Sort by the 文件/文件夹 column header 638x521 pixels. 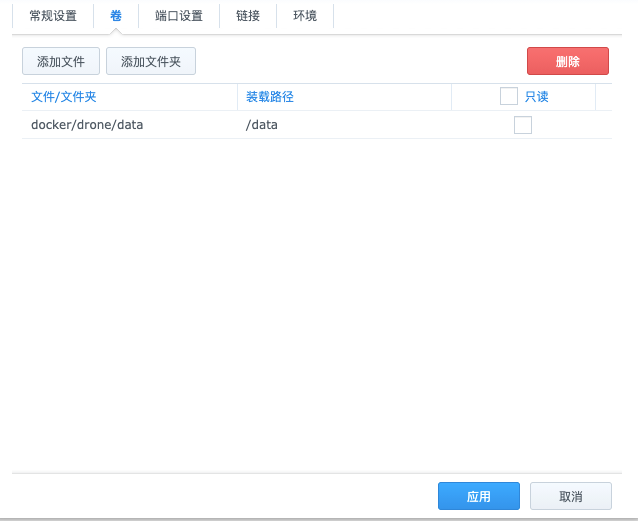tap(64, 97)
